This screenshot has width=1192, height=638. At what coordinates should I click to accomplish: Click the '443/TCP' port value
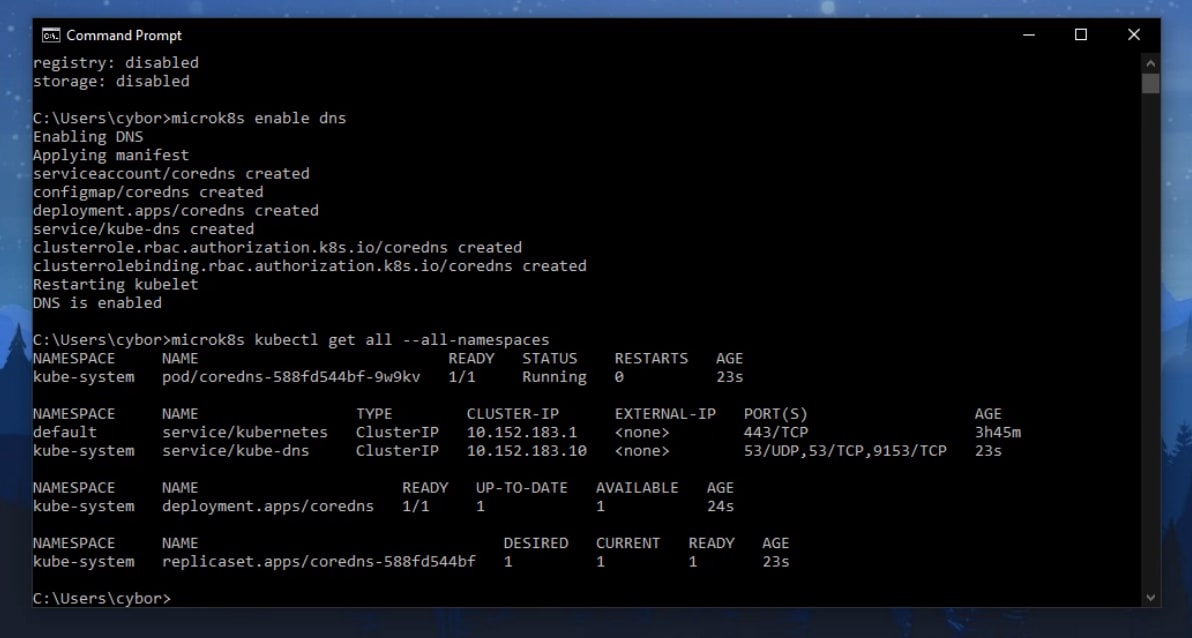[776, 432]
